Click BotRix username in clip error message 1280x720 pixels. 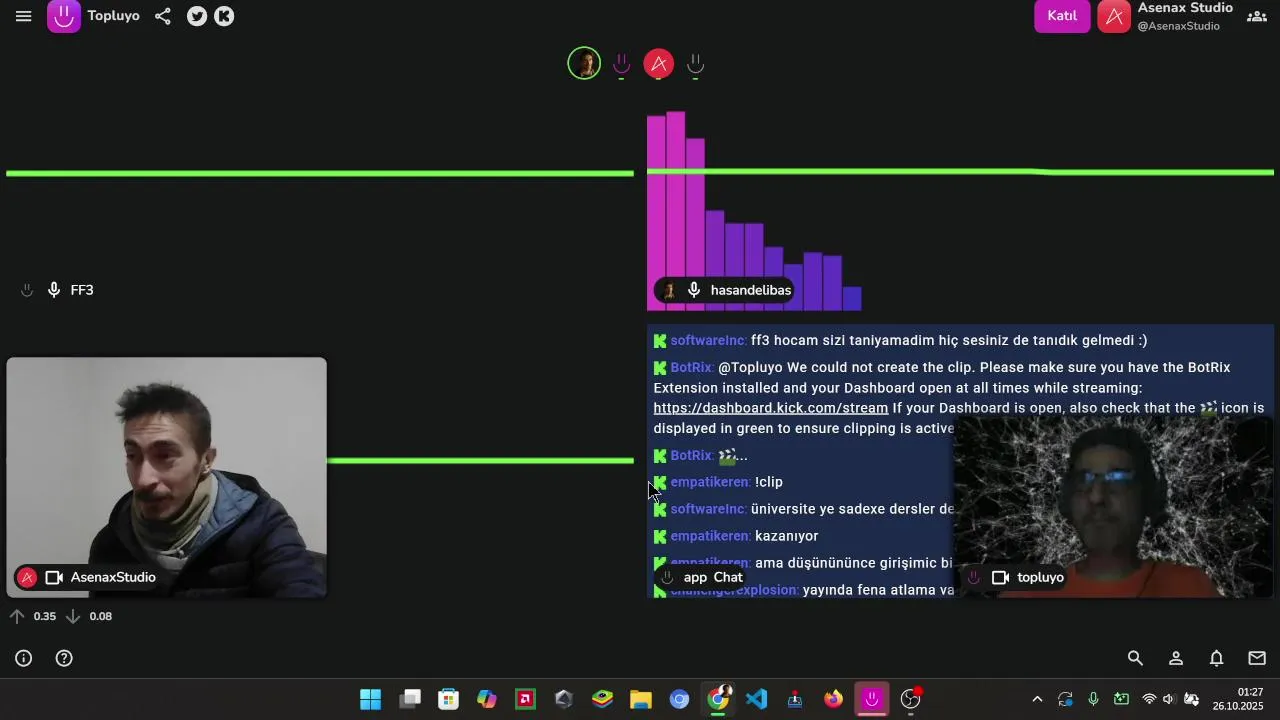tap(692, 367)
